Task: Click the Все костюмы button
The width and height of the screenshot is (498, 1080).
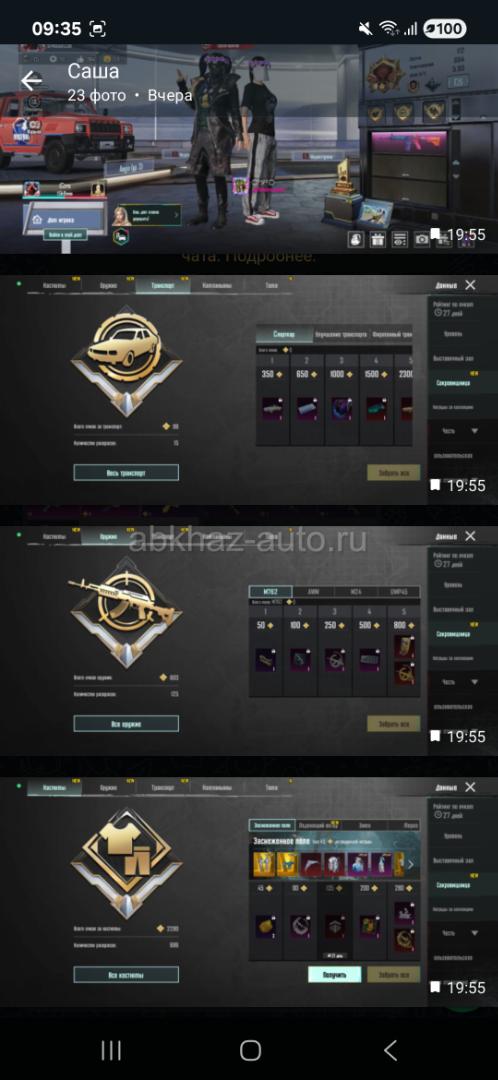Action: (126, 975)
